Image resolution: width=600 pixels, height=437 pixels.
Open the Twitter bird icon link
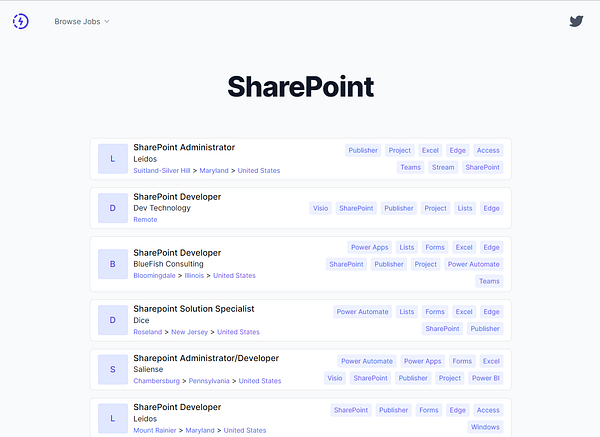click(x=576, y=21)
